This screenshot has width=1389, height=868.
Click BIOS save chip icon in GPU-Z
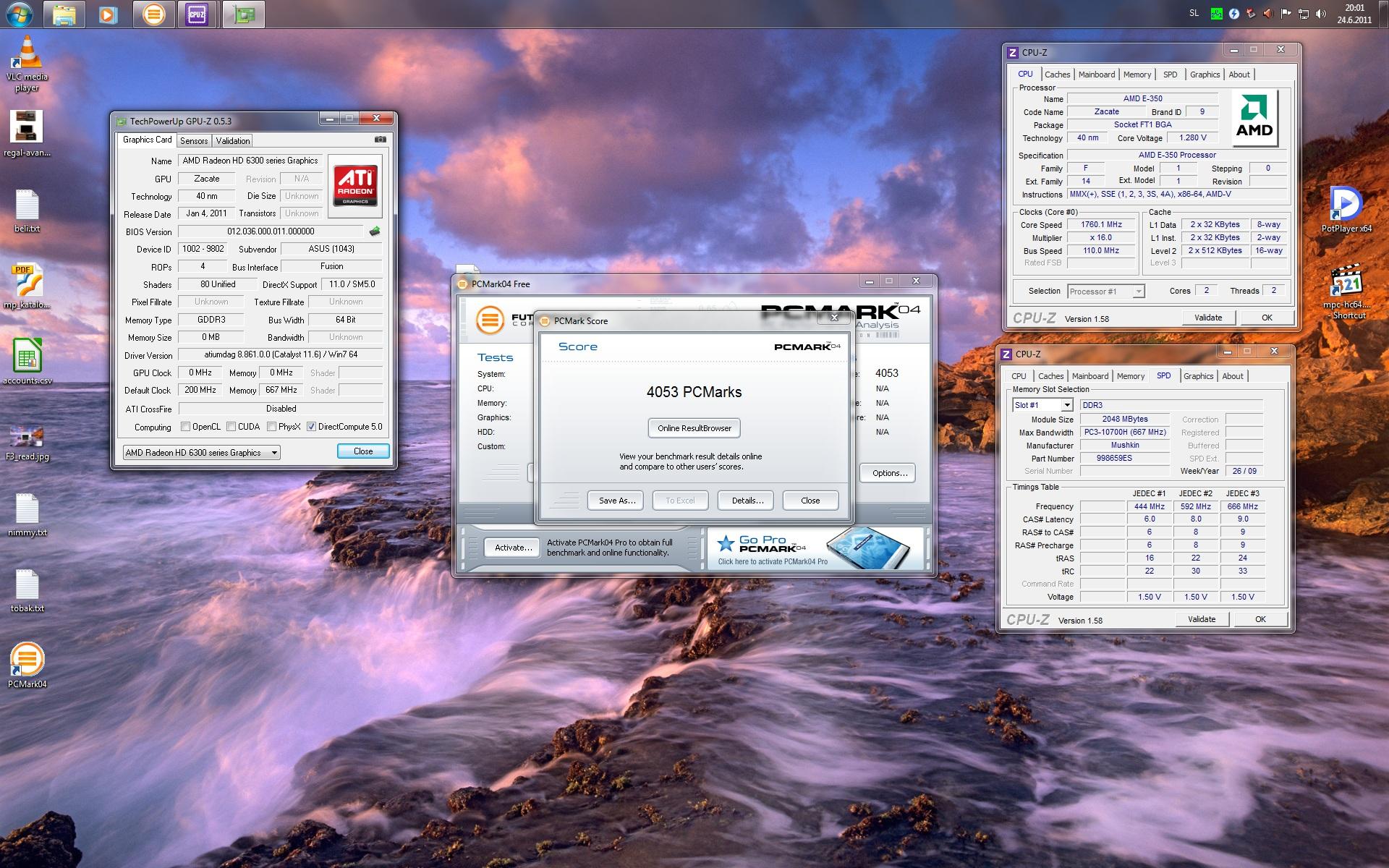374,231
